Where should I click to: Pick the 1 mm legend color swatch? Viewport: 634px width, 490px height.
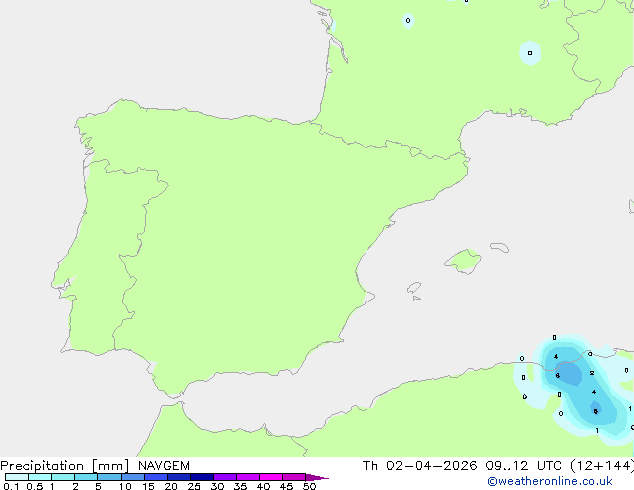point(63,477)
